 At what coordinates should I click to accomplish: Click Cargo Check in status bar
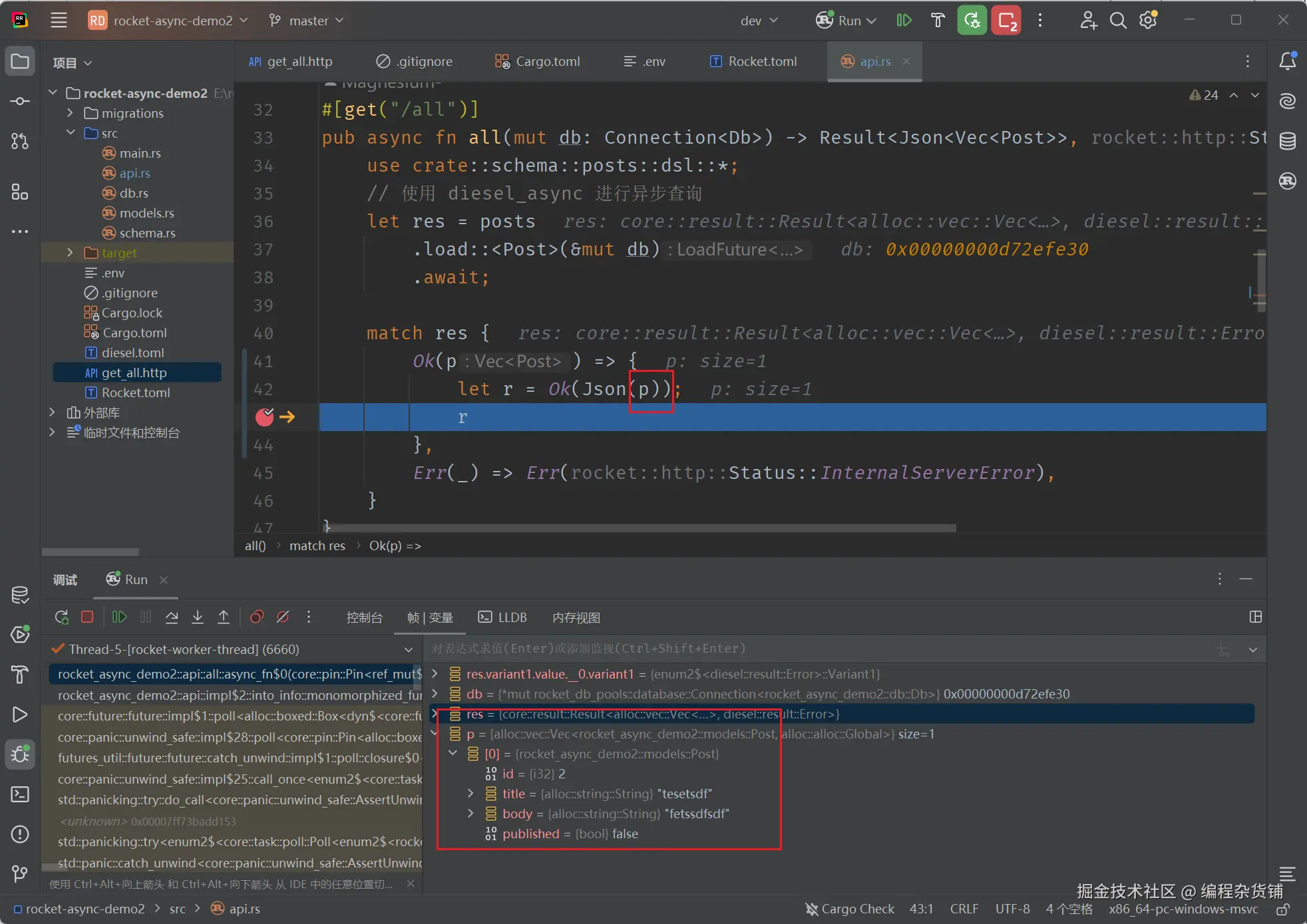click(849, 909)
